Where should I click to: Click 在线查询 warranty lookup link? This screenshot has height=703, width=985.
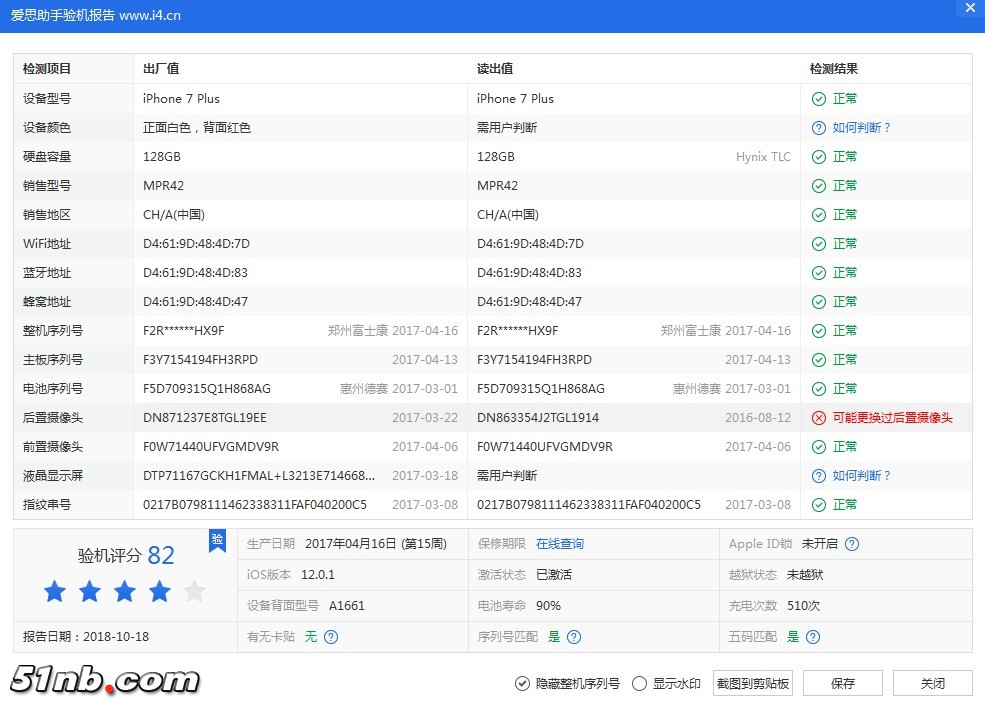click(x=560, y=544)
